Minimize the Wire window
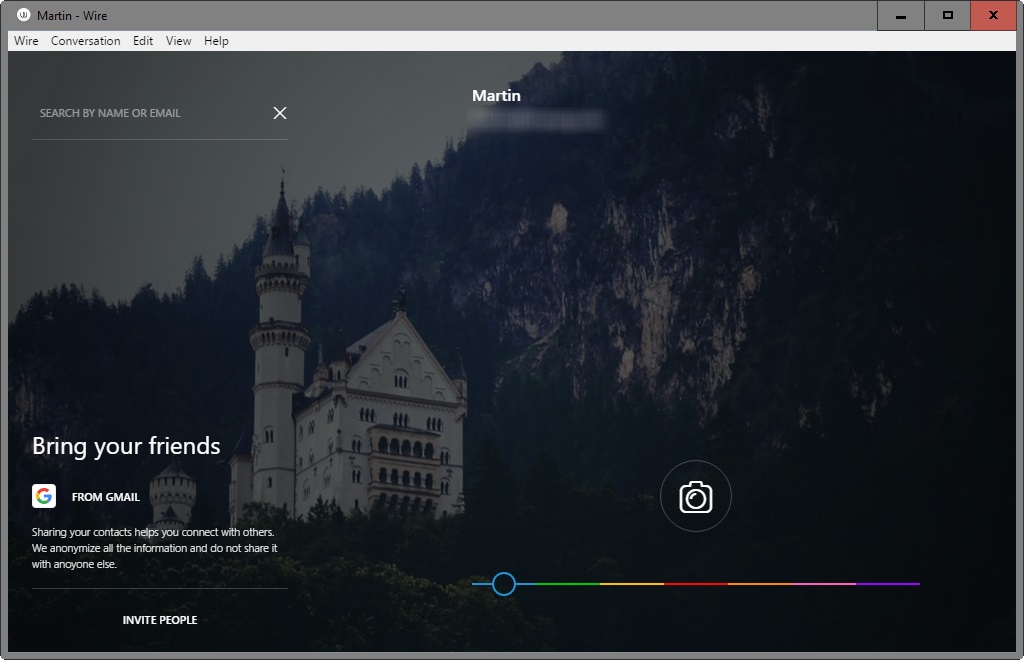1024x660 pixels. click(901, 15)
